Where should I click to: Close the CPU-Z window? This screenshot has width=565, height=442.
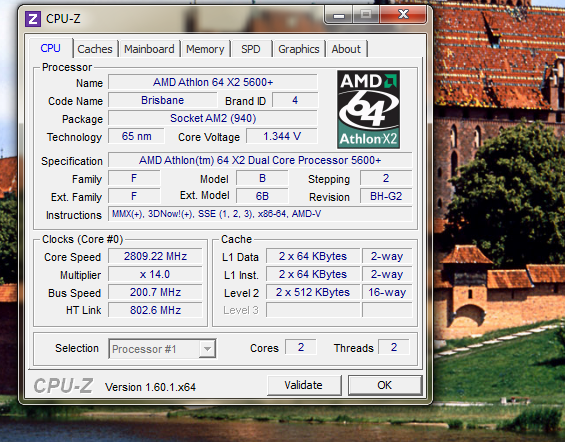(403, 15)
